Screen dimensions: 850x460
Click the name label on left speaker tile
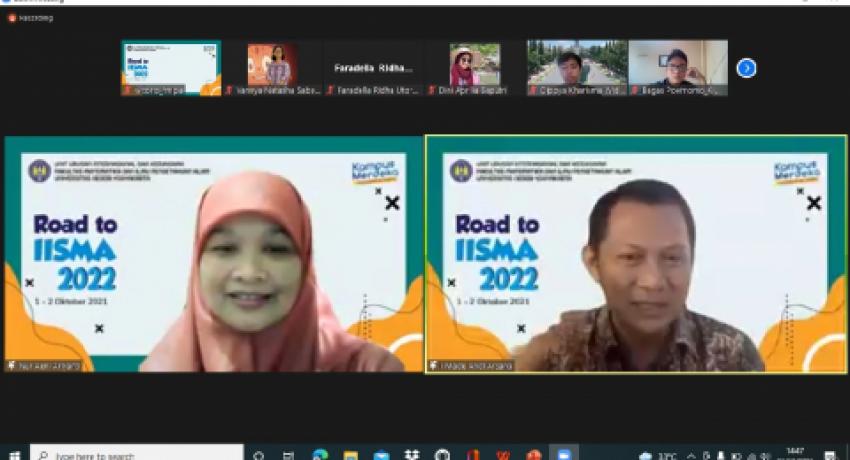click(44, 366)
